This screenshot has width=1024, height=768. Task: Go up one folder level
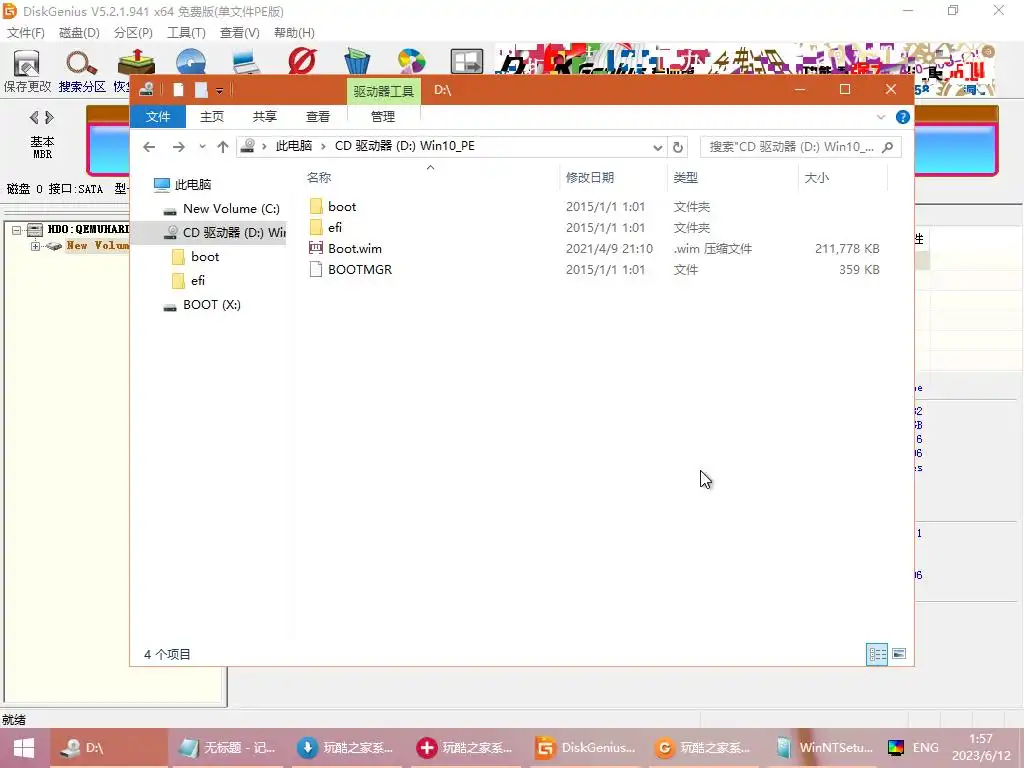223,147
